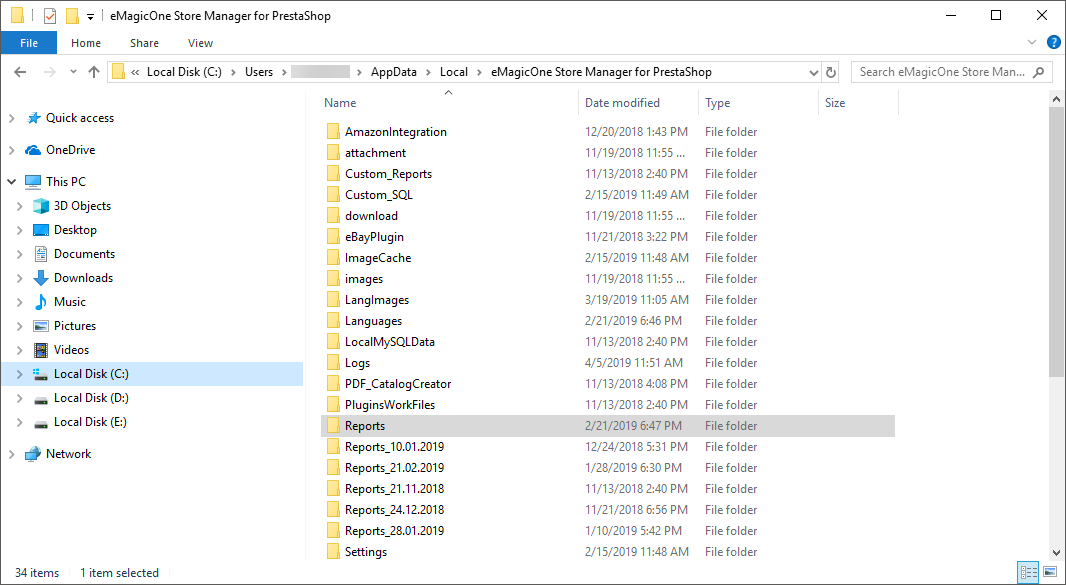Switch to the Home ribbon tab
The width and height of the screenshot is (1066, 585).
(x=86, y=43)
